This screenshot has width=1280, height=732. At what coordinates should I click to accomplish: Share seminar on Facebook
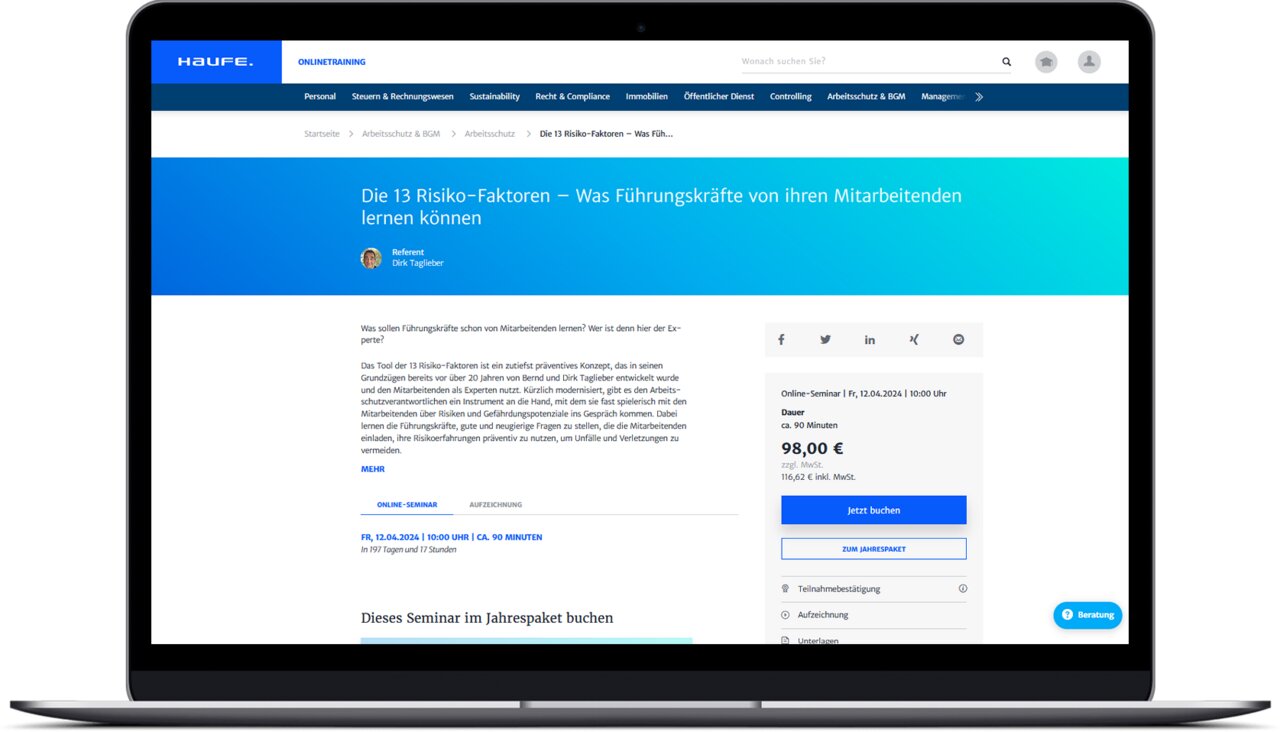coord(781,340)
